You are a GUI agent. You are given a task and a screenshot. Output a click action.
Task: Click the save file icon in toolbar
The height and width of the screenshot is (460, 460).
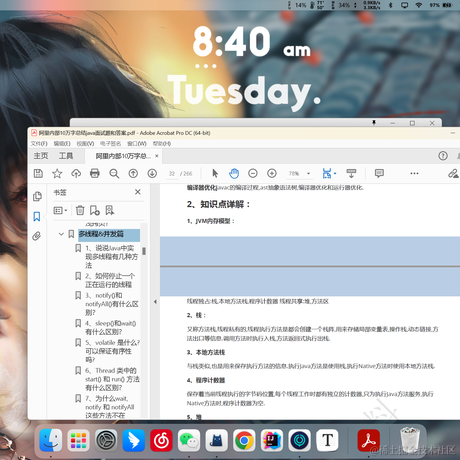tap(38, 173)
